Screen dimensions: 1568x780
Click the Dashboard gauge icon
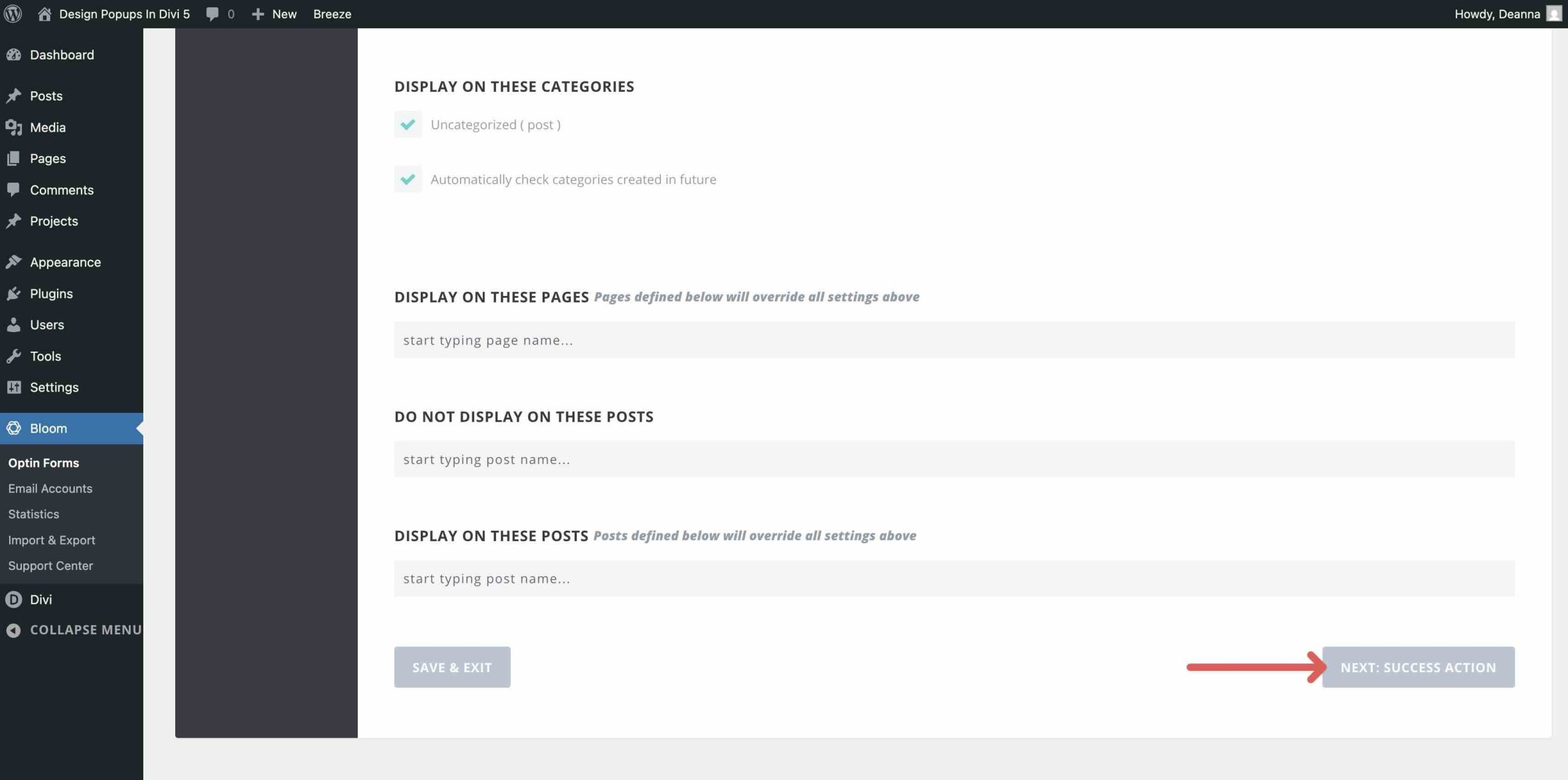pos(13,55)
